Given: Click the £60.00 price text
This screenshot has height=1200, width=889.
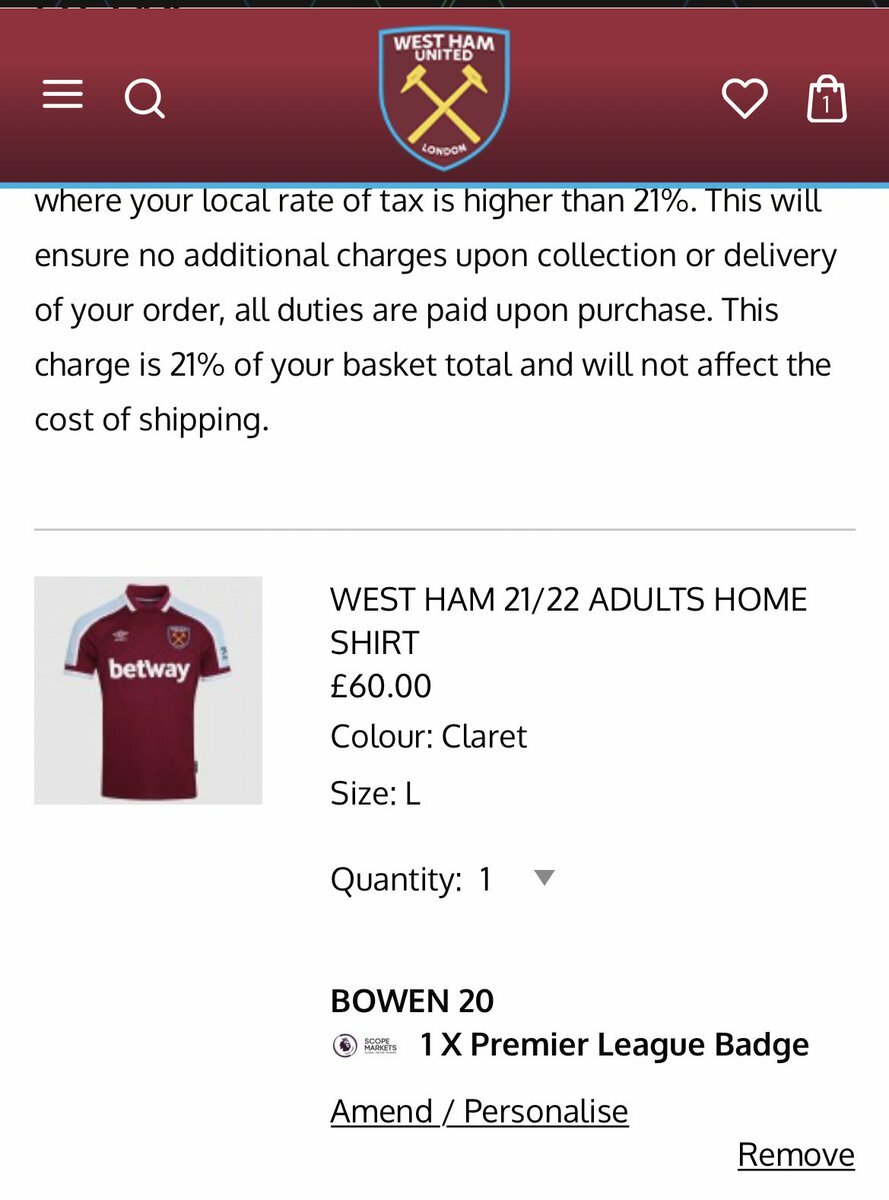Looking at the screenshot, I should point(381,686).
